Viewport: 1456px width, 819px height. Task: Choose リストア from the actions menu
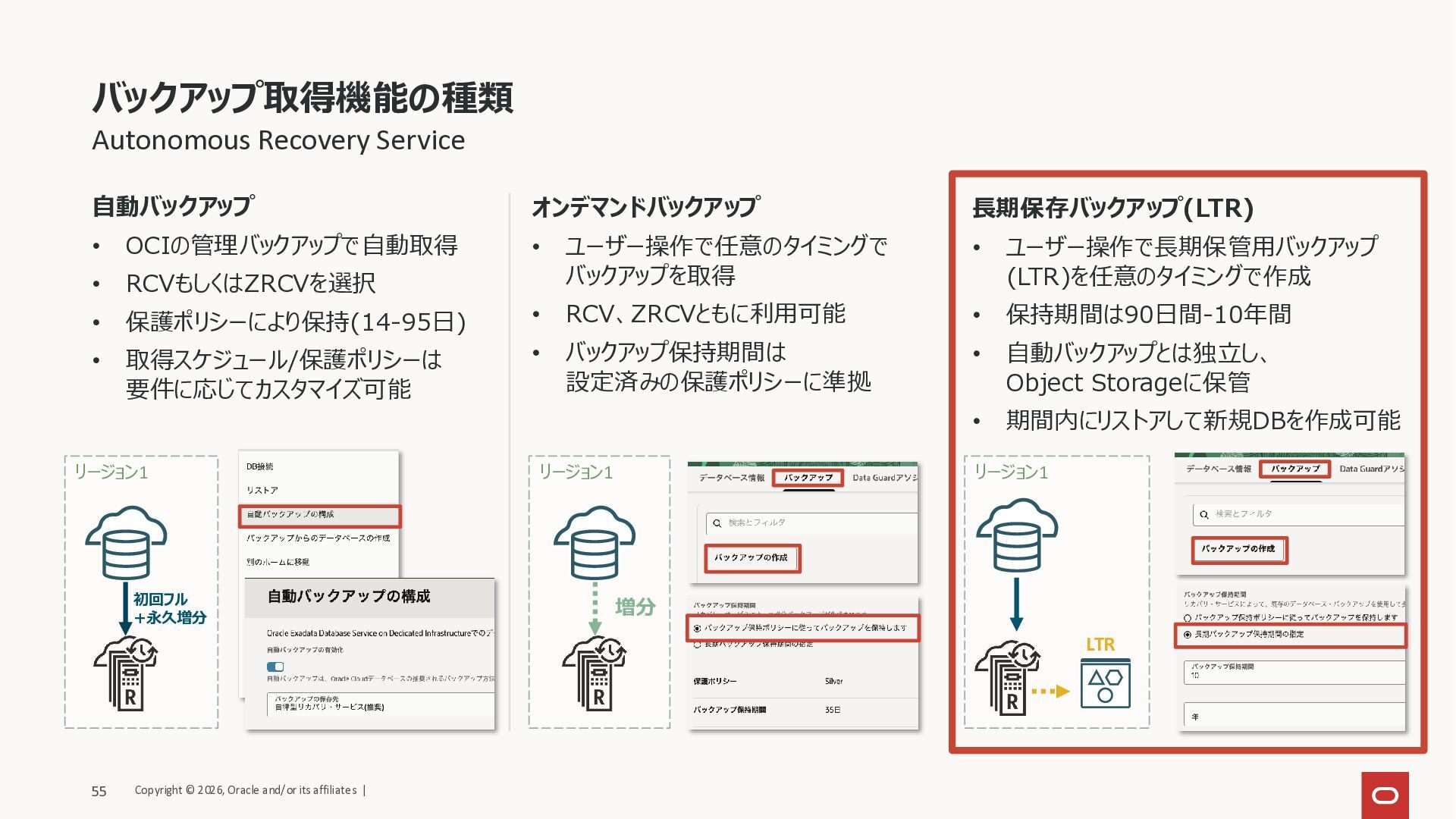pyautogui.click(x=262, y=491)
